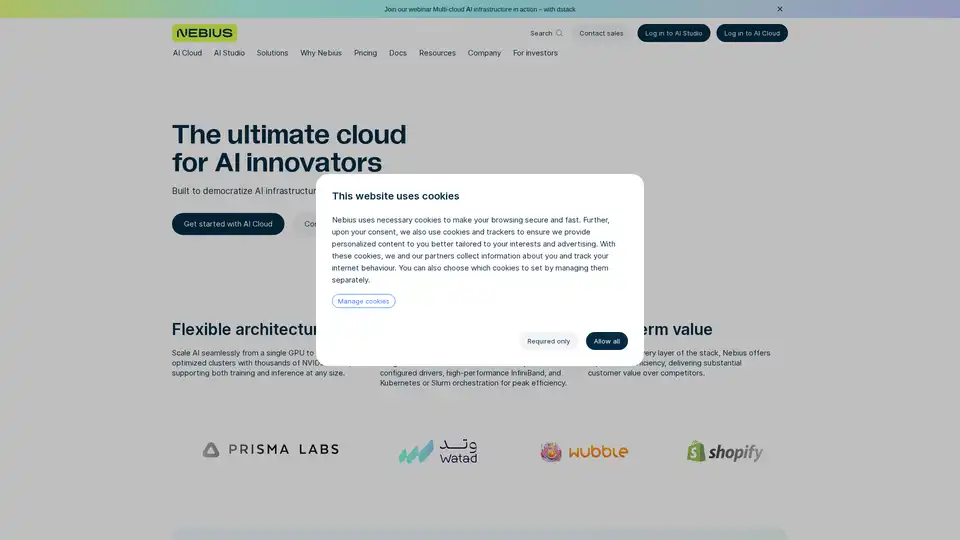
Task: Click Log in to AI Studio
Action: pyautogui.click(x=673, y=33)
